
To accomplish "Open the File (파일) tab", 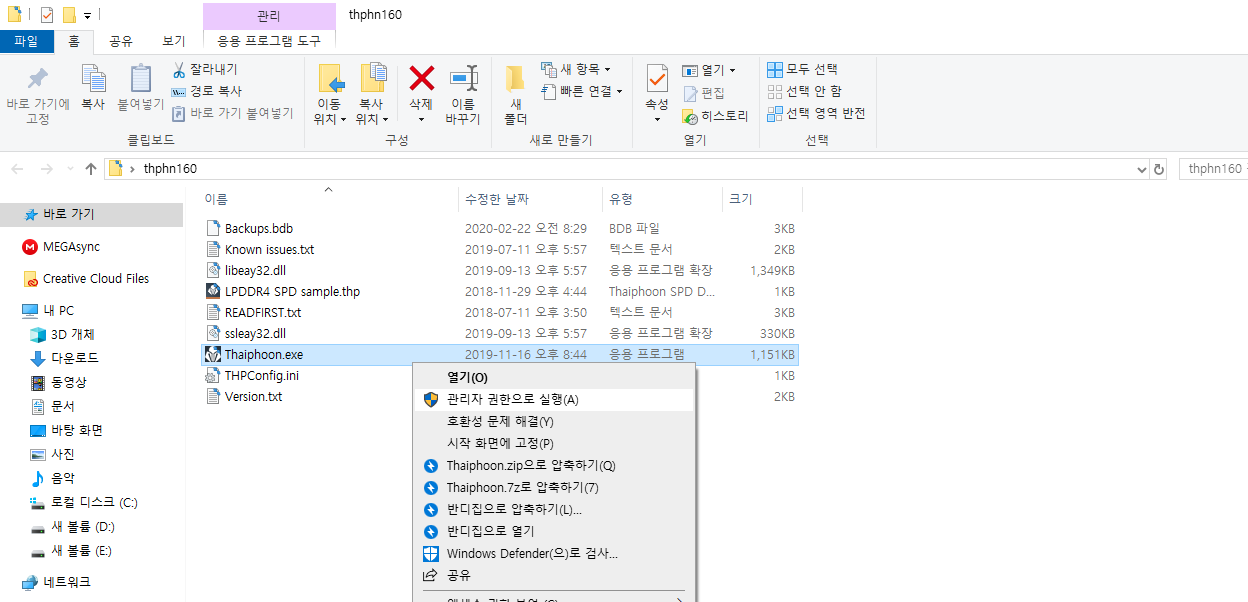I will click(26, 41).
